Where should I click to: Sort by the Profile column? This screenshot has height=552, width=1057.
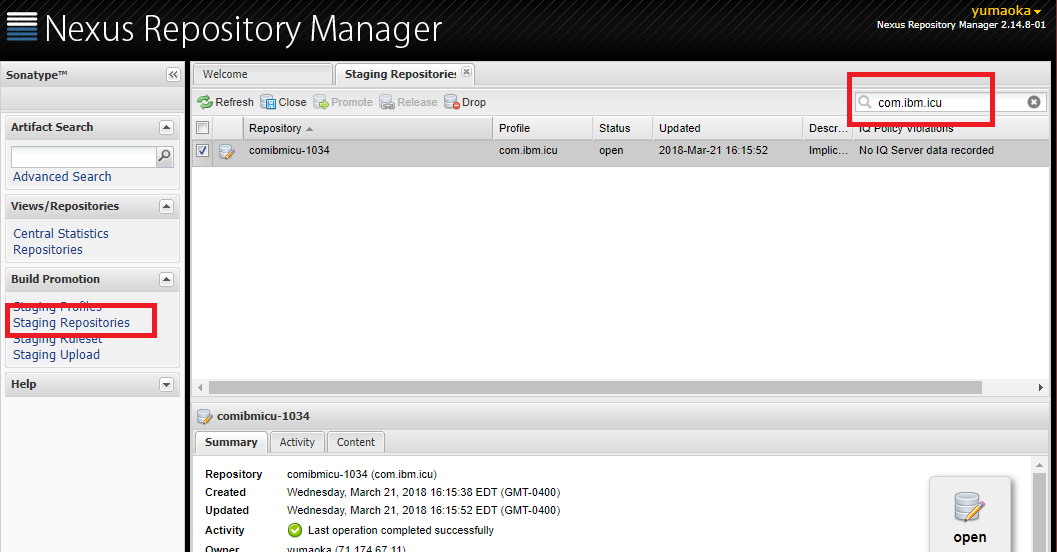point(543,128)
